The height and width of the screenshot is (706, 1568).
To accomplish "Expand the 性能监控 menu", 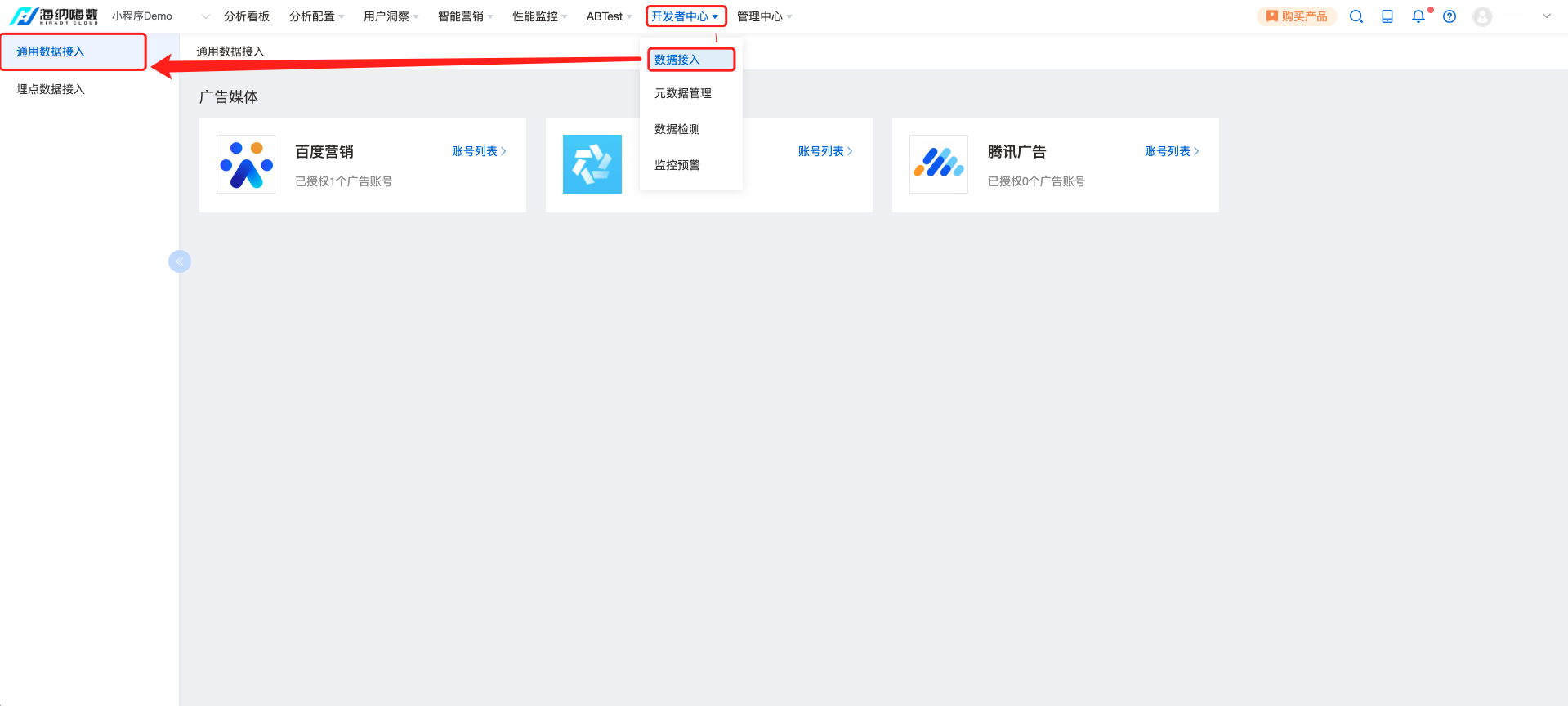I will pos(540,16).
